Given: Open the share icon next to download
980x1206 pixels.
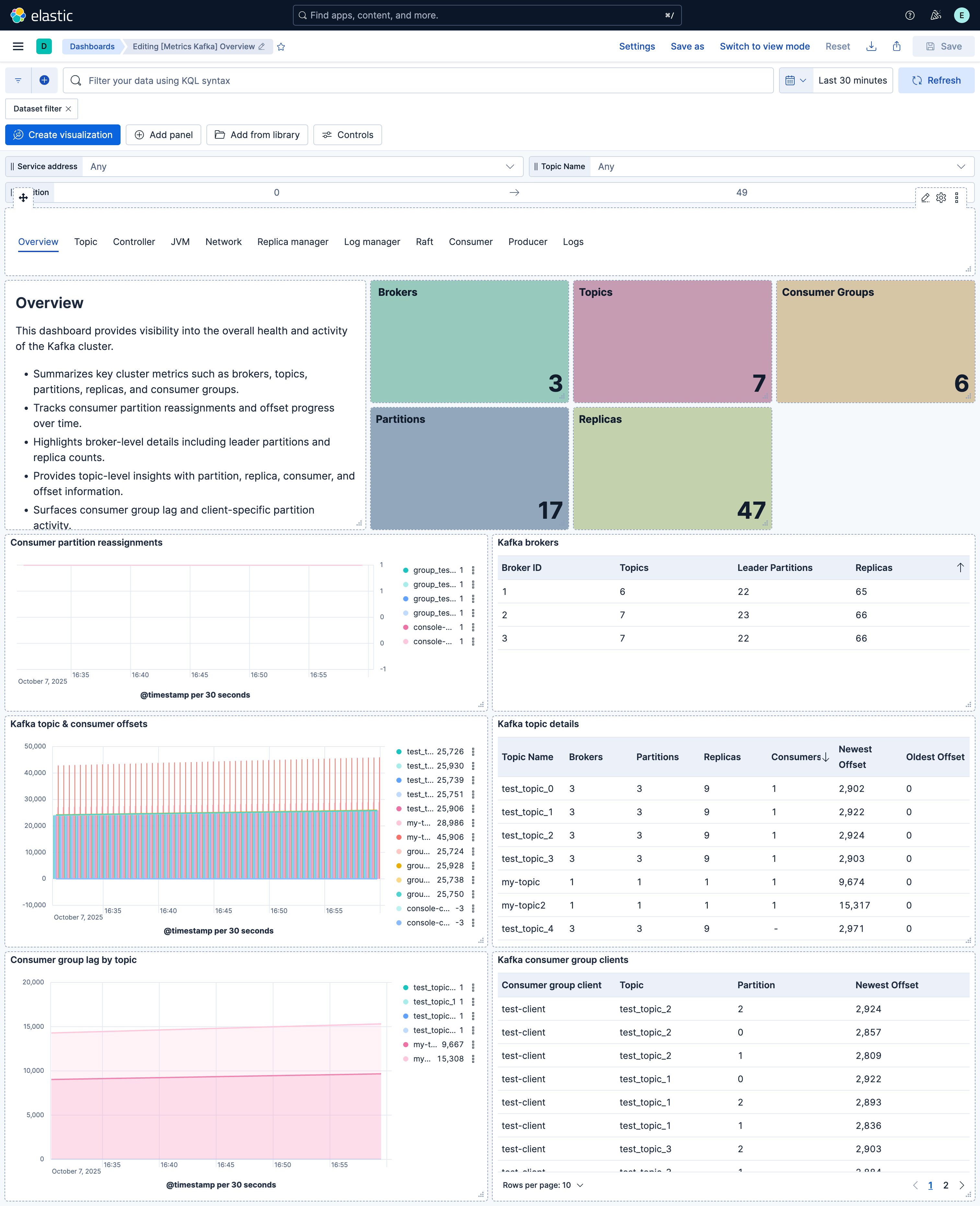Looking at the screenshot, I should point(897,46).
